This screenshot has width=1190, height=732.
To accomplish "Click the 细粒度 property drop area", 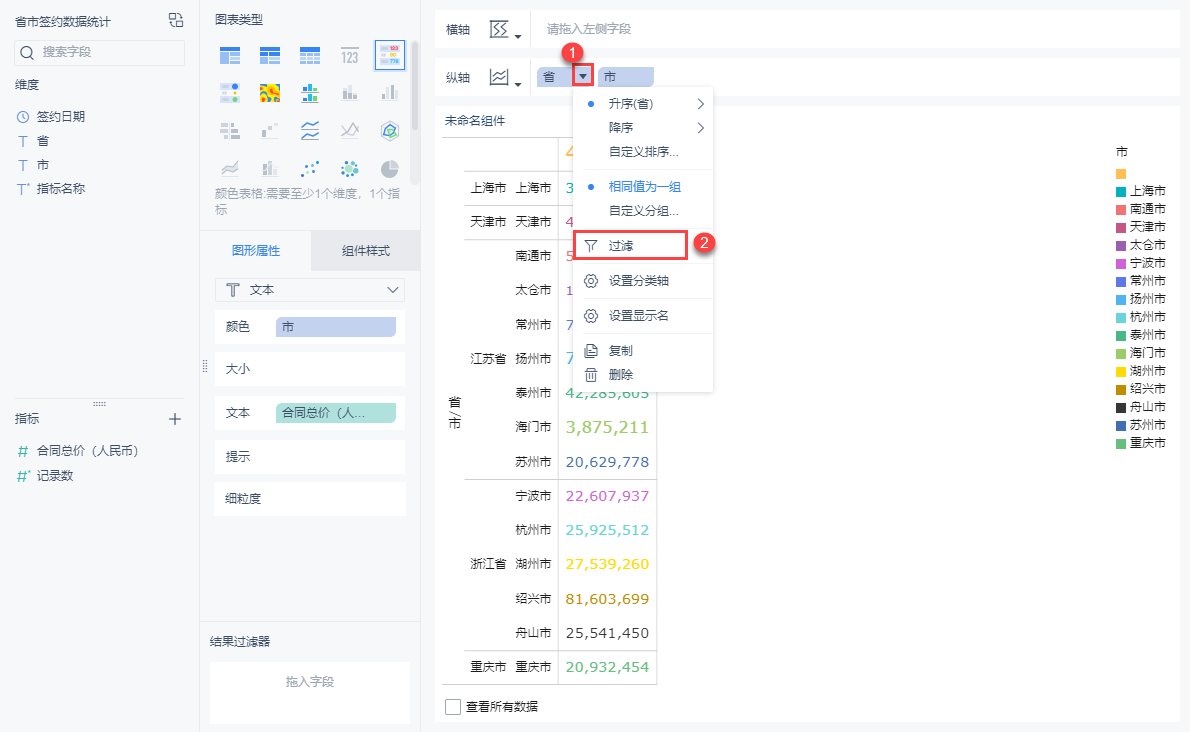I will click(x=310, y=498).
